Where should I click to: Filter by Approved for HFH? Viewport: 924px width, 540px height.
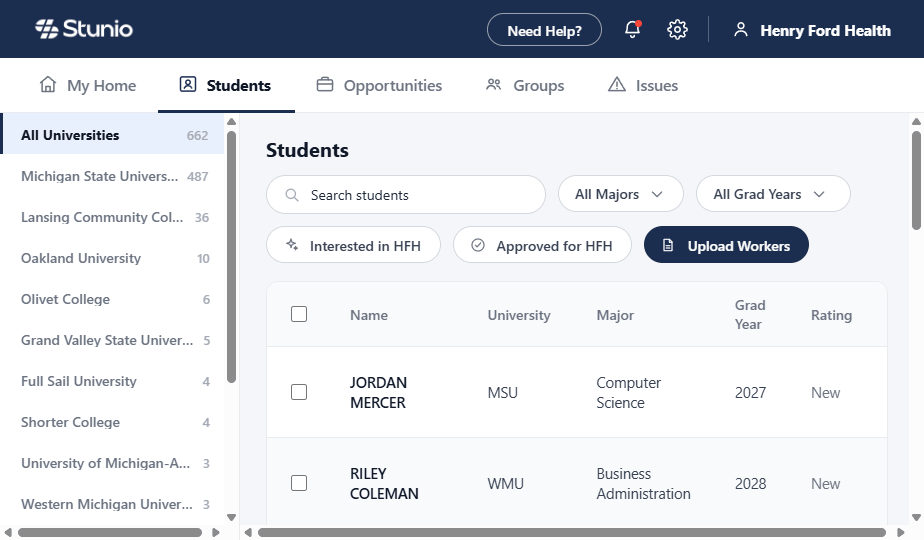click(542, 245)
